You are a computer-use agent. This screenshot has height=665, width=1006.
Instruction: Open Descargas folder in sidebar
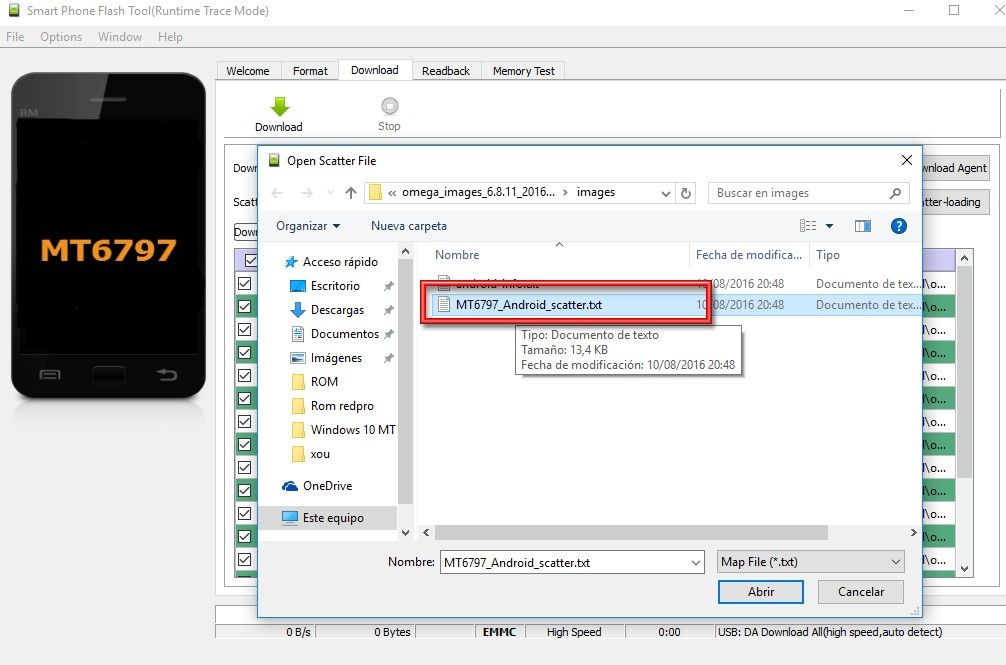click(337, 310)
